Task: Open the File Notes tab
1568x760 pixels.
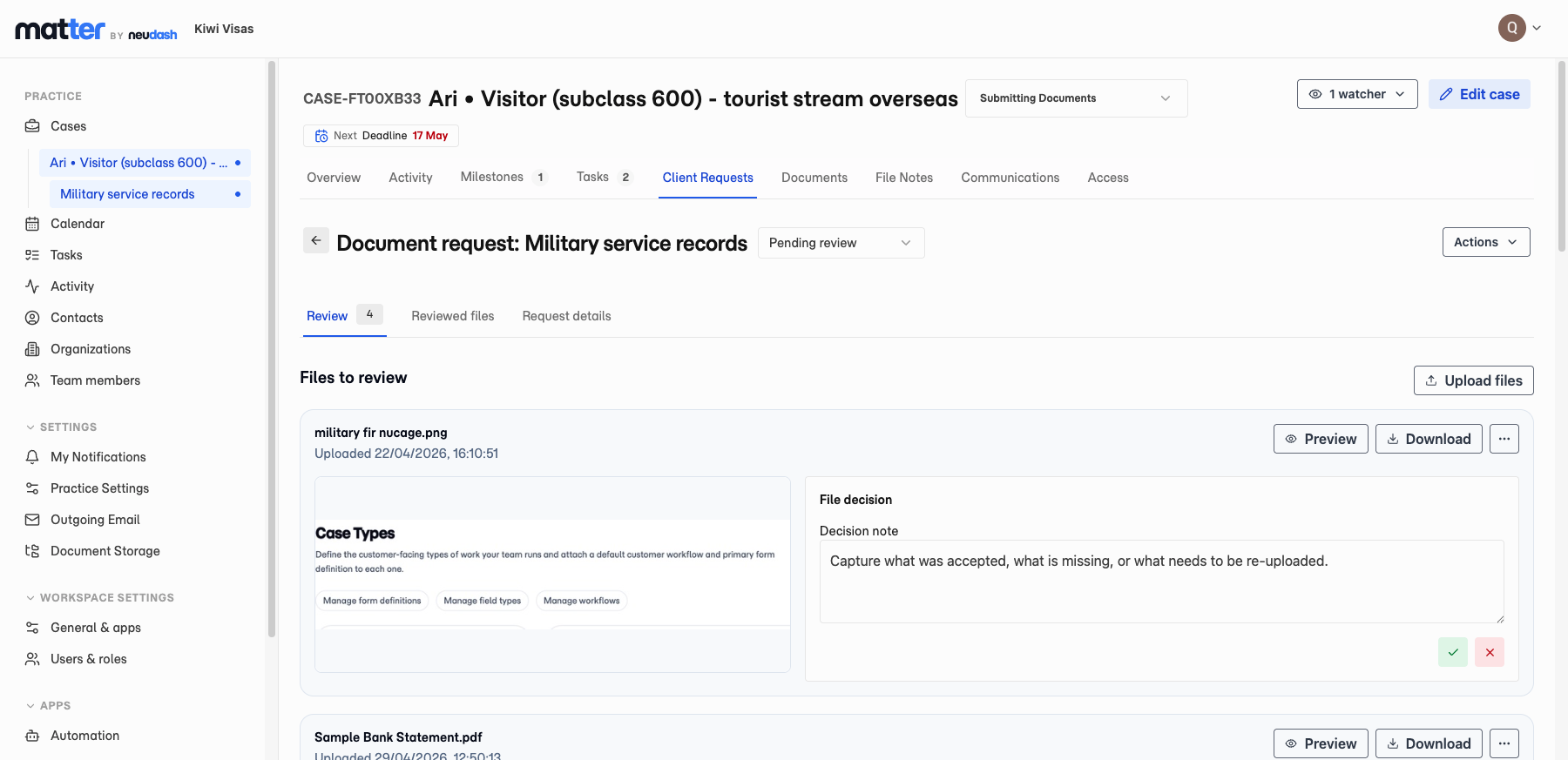Action: coord(904,178)
